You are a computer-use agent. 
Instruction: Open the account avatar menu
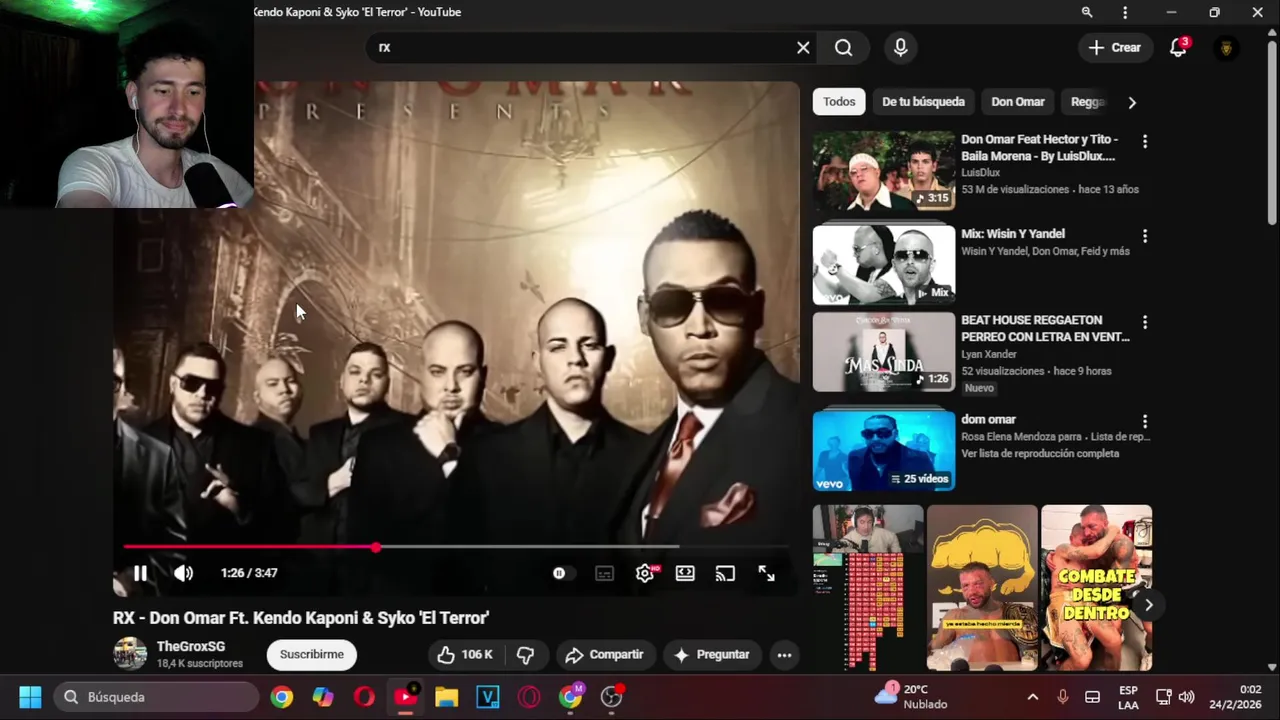pos(1226,48)
